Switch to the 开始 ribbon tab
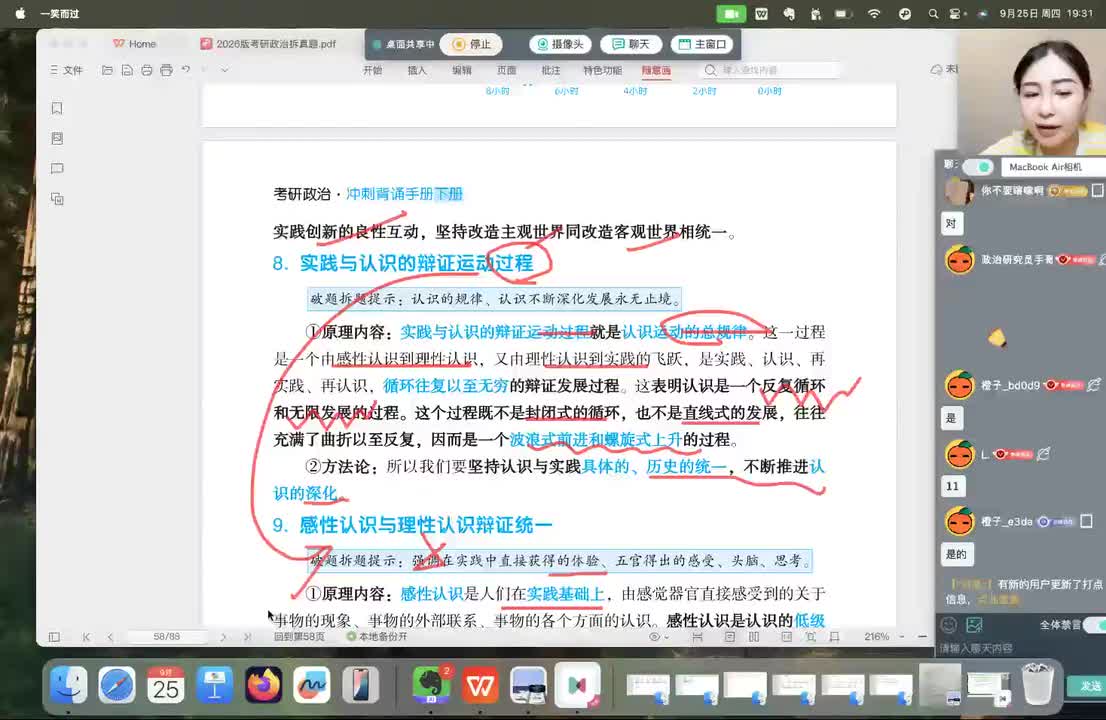The width and height of the screenshot is (1106, 720). coord(372,70)
